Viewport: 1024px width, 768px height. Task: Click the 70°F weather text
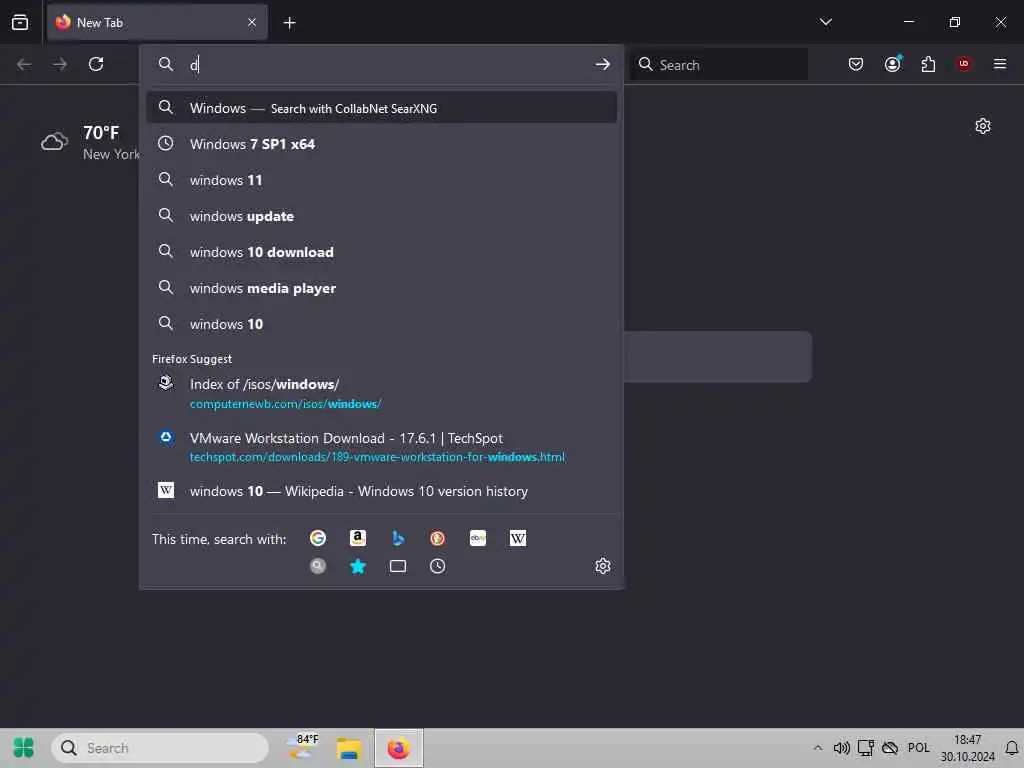101,133
